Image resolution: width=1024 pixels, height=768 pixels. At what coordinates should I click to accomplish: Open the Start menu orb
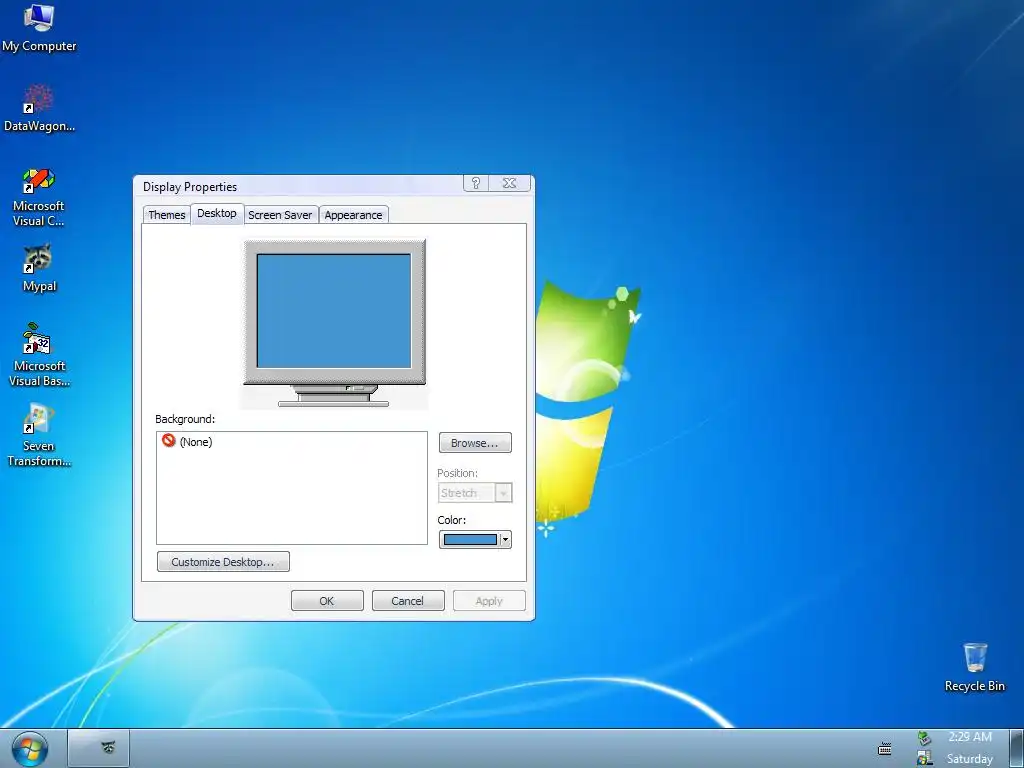[29, 749]
